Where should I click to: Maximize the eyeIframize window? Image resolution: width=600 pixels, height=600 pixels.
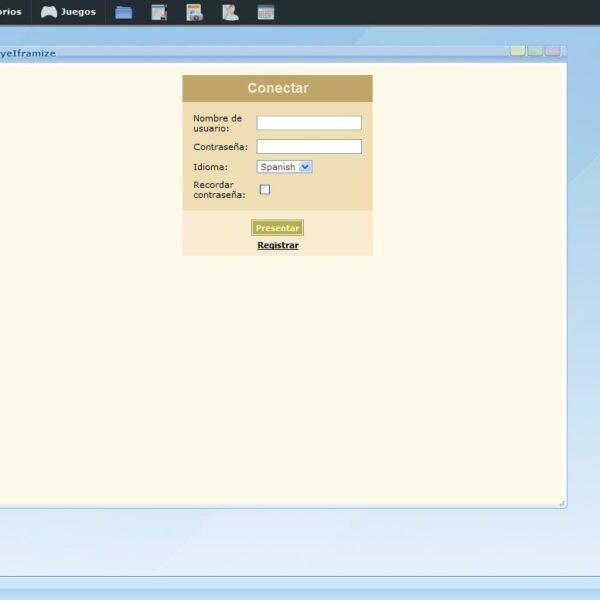point(535,51)
